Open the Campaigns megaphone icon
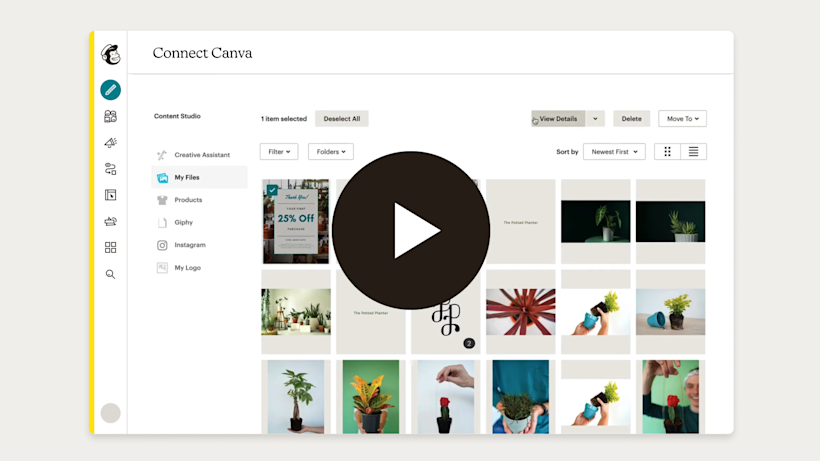This screenshot has height=461, width=820. click(x=111, y=143)
